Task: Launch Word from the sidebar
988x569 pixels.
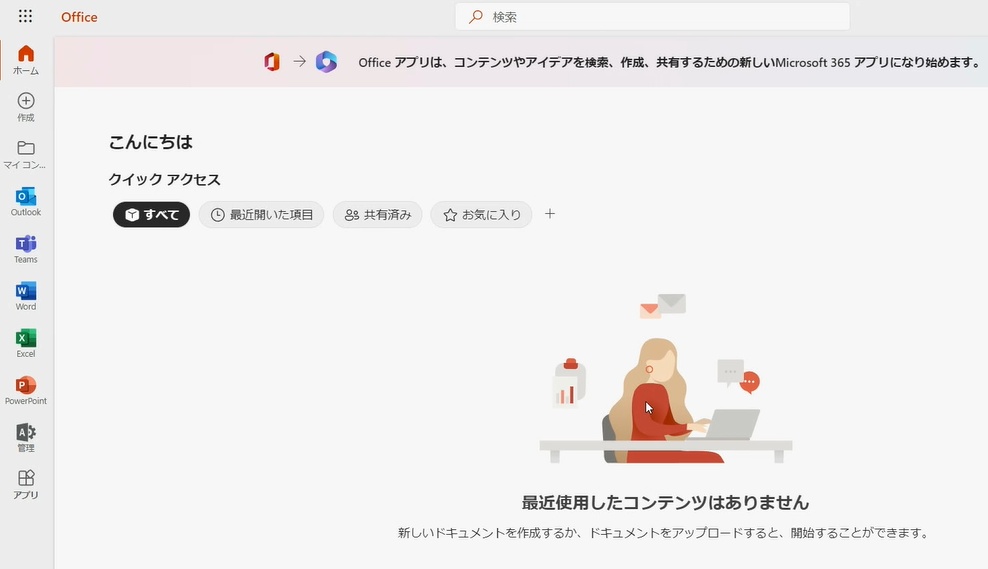Action: click(26, 296)
